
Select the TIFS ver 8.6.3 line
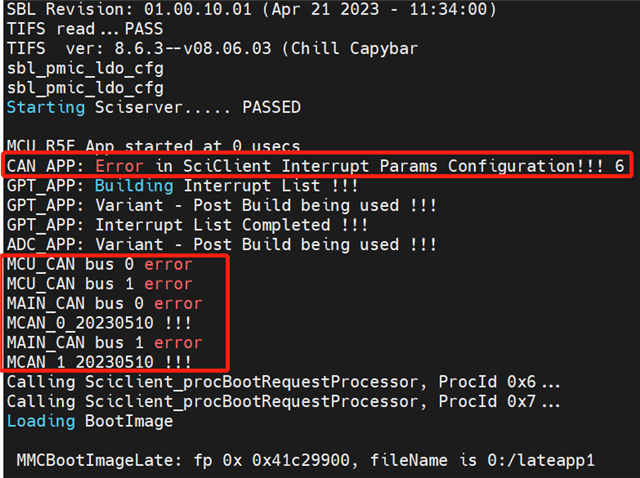tap(200, 49)
